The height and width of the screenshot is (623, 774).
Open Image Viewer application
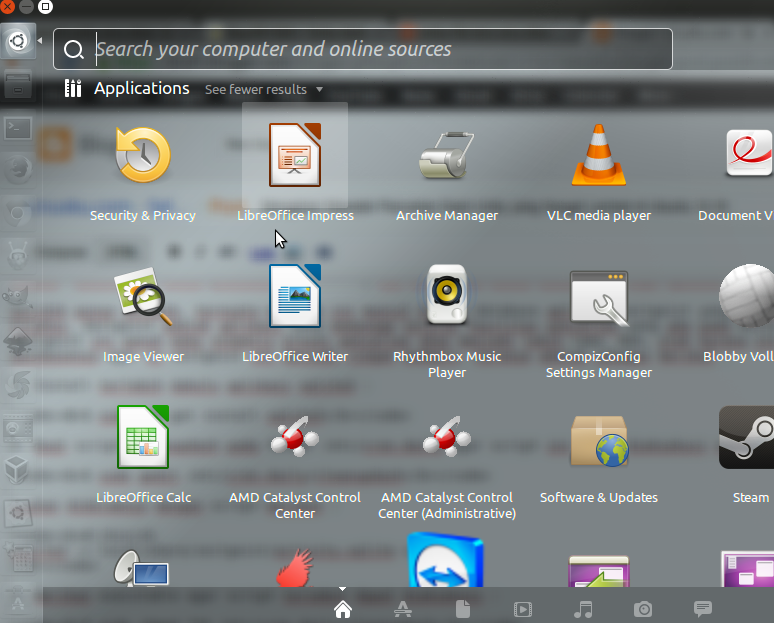coord(143,296)
